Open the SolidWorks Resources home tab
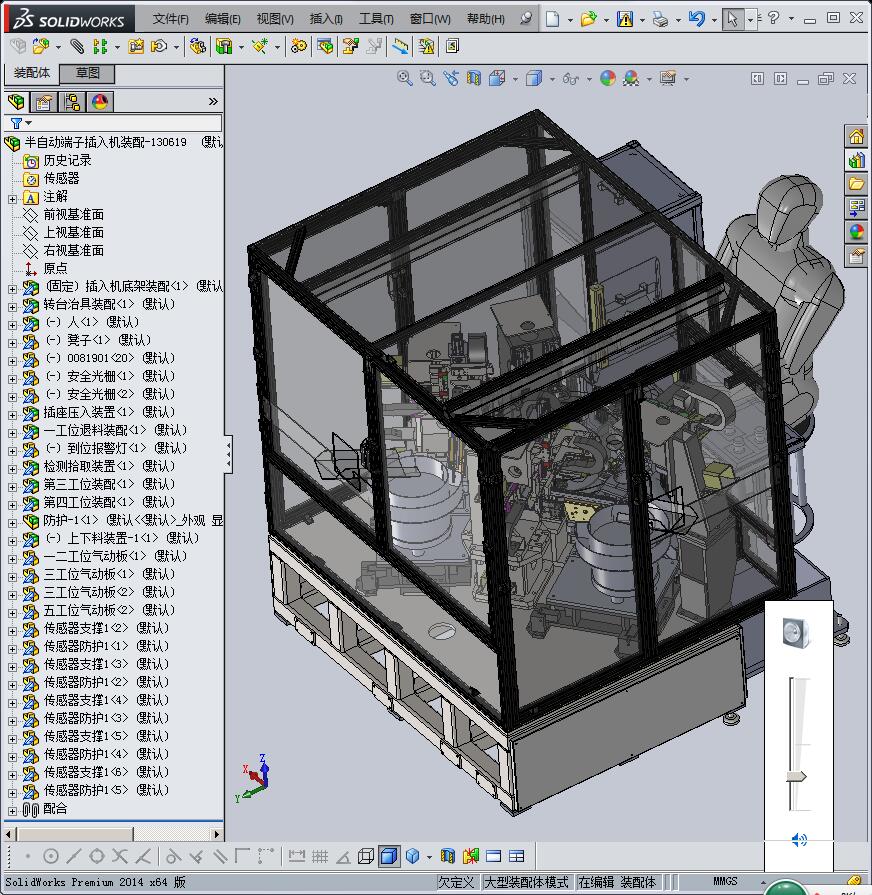872x895 pixels. tap(856, 136)
